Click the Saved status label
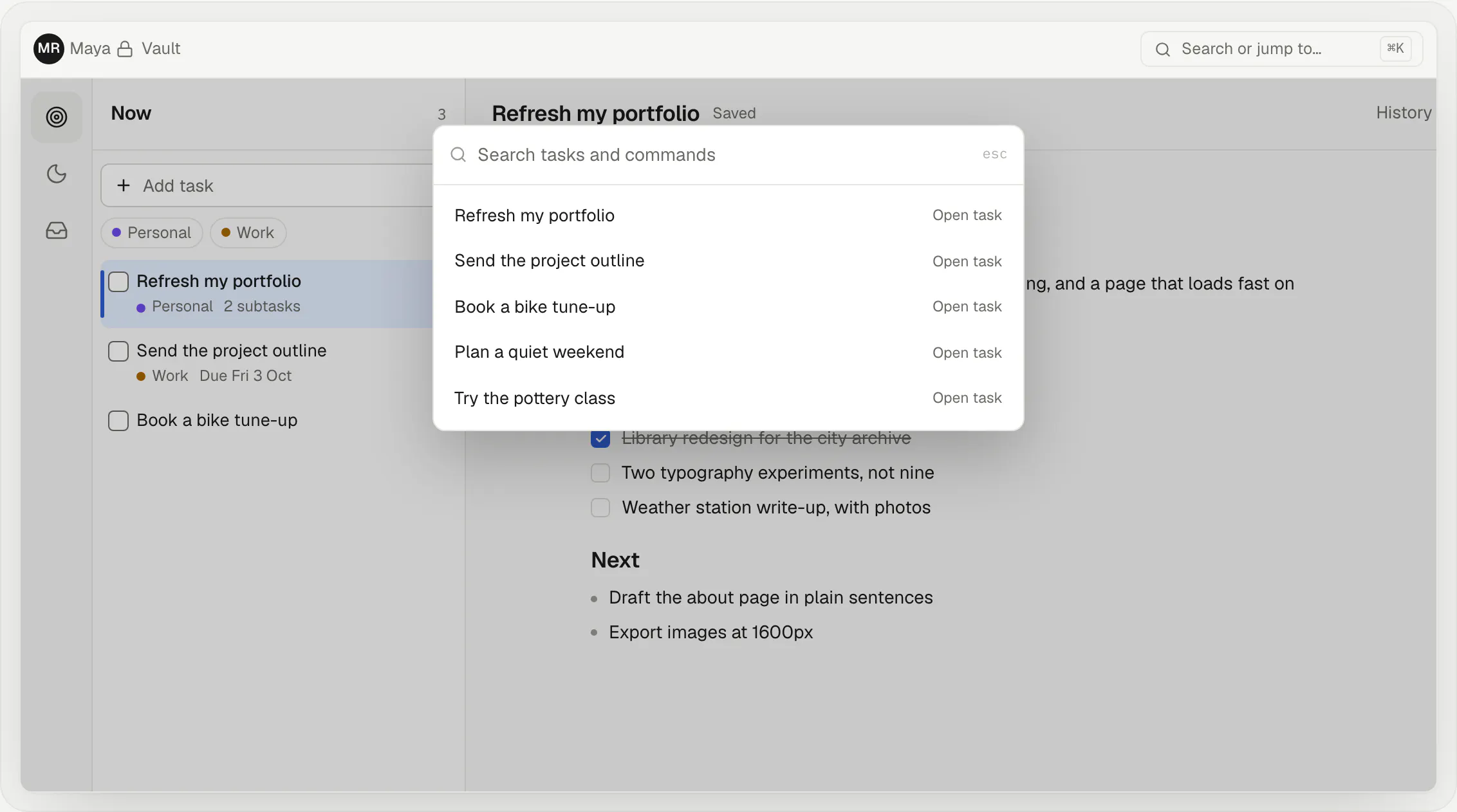 tap(734, 113)
